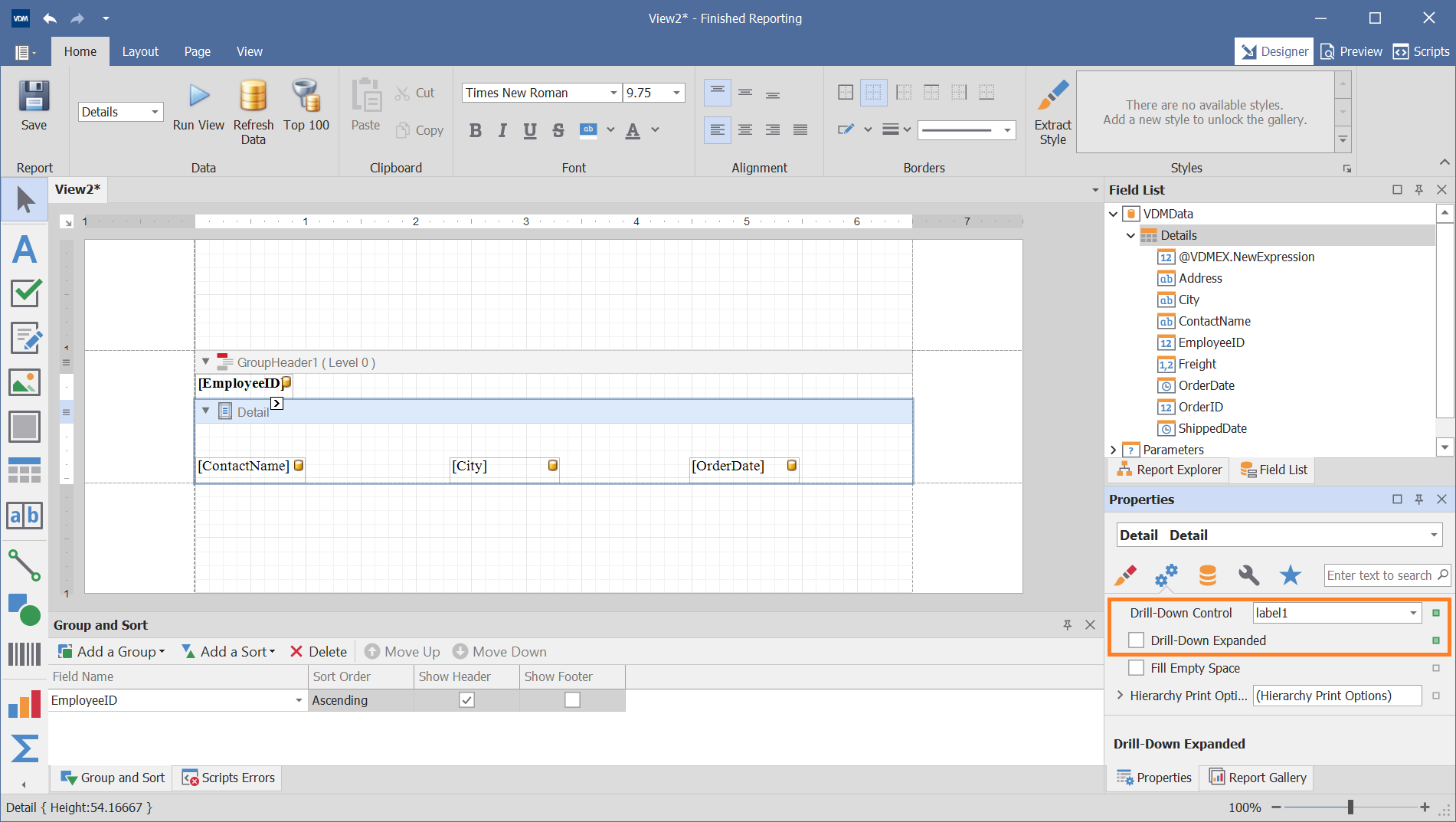Open the font name dropdown
Image resolution: width=1456 pixels, height=822 pixels.
tap(613, 93)
